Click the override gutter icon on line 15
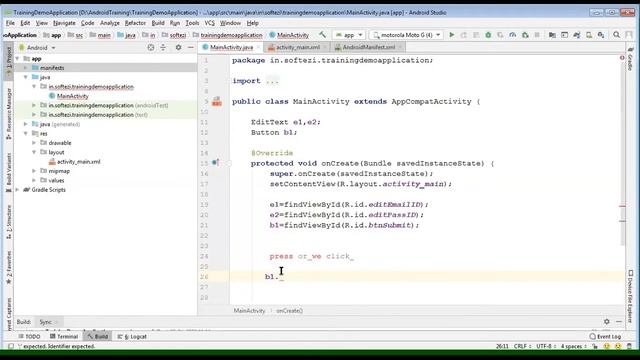The width and height of the screenshot is (640, 360). (215, 163)
